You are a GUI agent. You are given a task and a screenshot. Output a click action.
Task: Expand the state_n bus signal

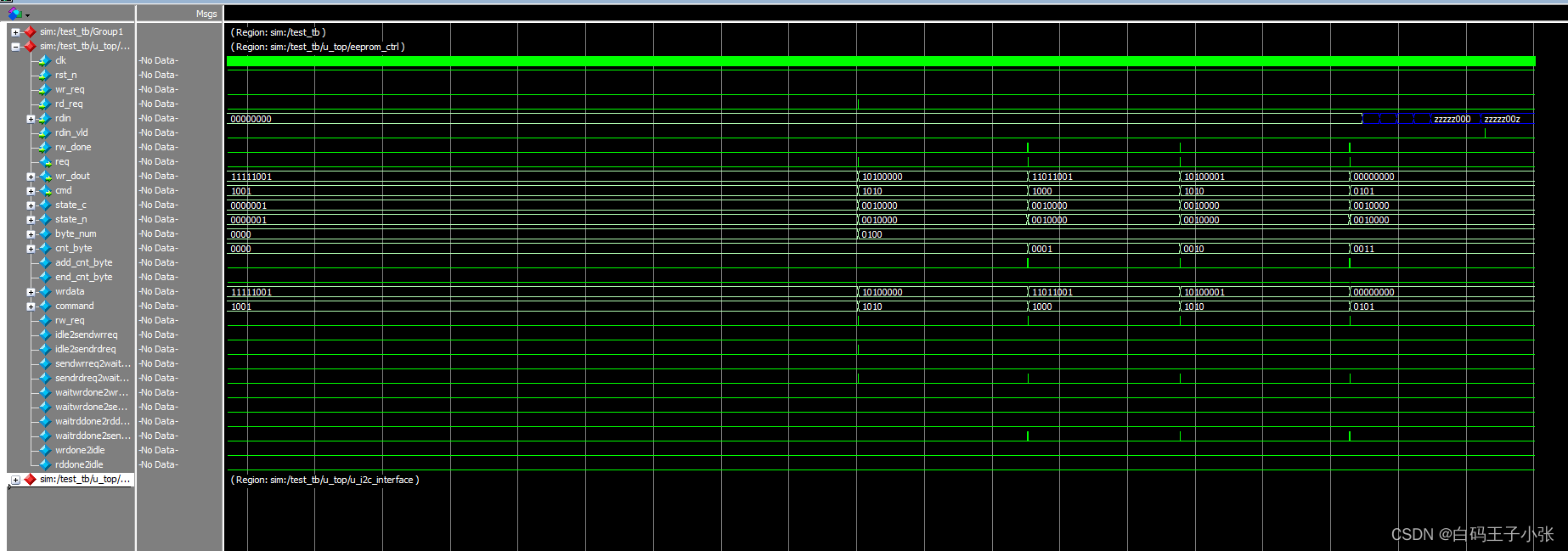tap(31, 220)
